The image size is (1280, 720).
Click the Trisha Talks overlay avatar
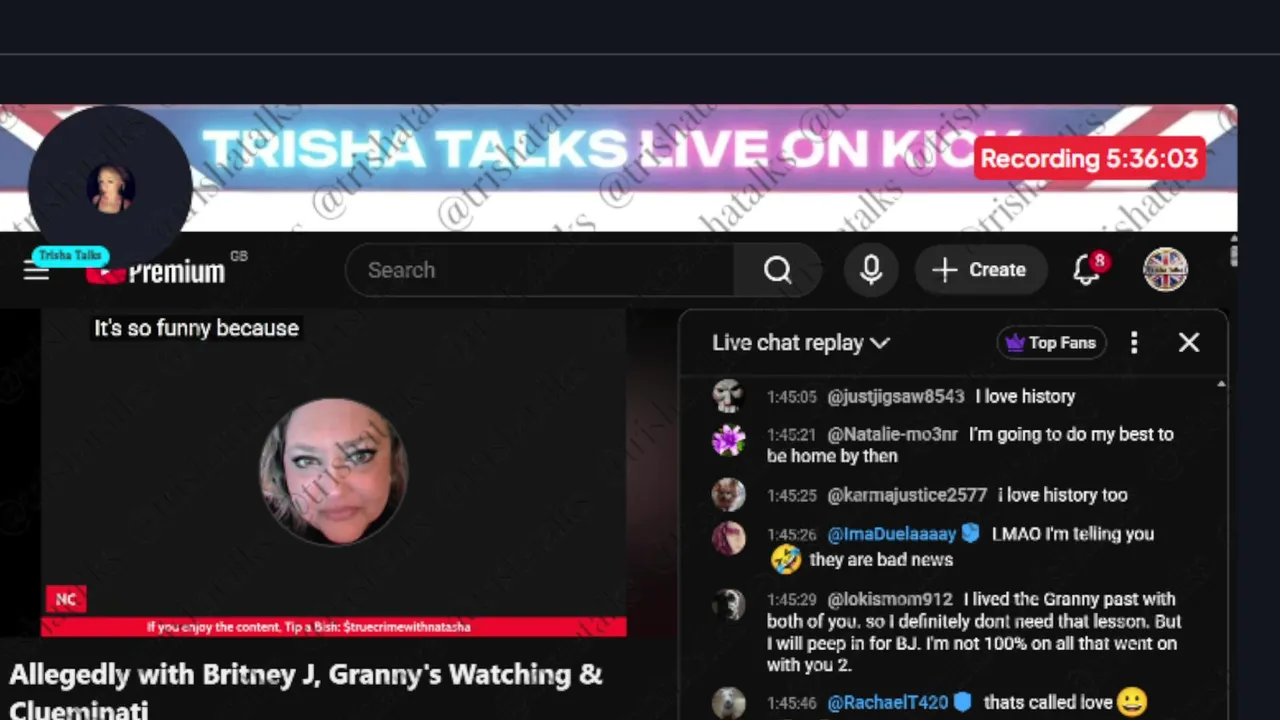coord(110,187)
